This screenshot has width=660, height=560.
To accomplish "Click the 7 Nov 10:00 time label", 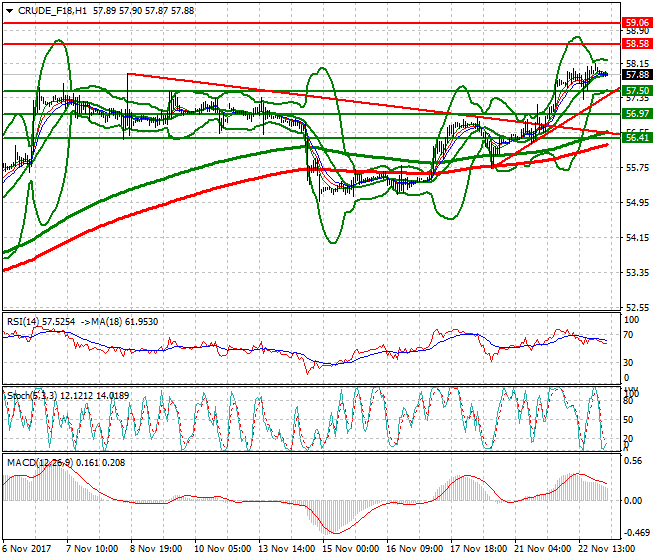I will pyautogui.click(x=92, y=549).
